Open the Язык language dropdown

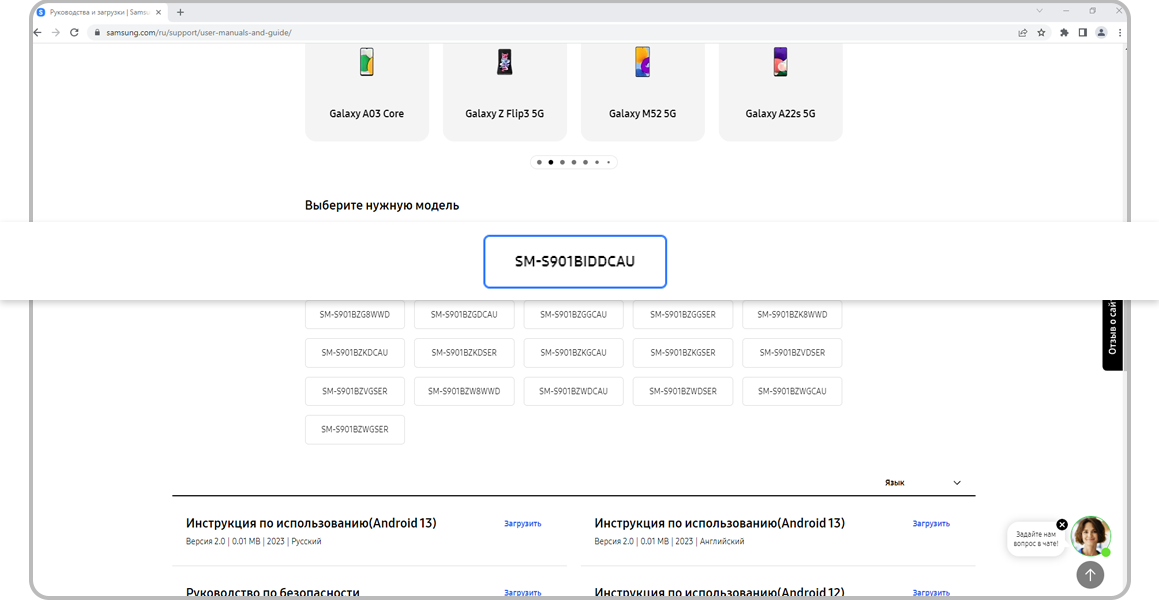click(x=924, y=483)
